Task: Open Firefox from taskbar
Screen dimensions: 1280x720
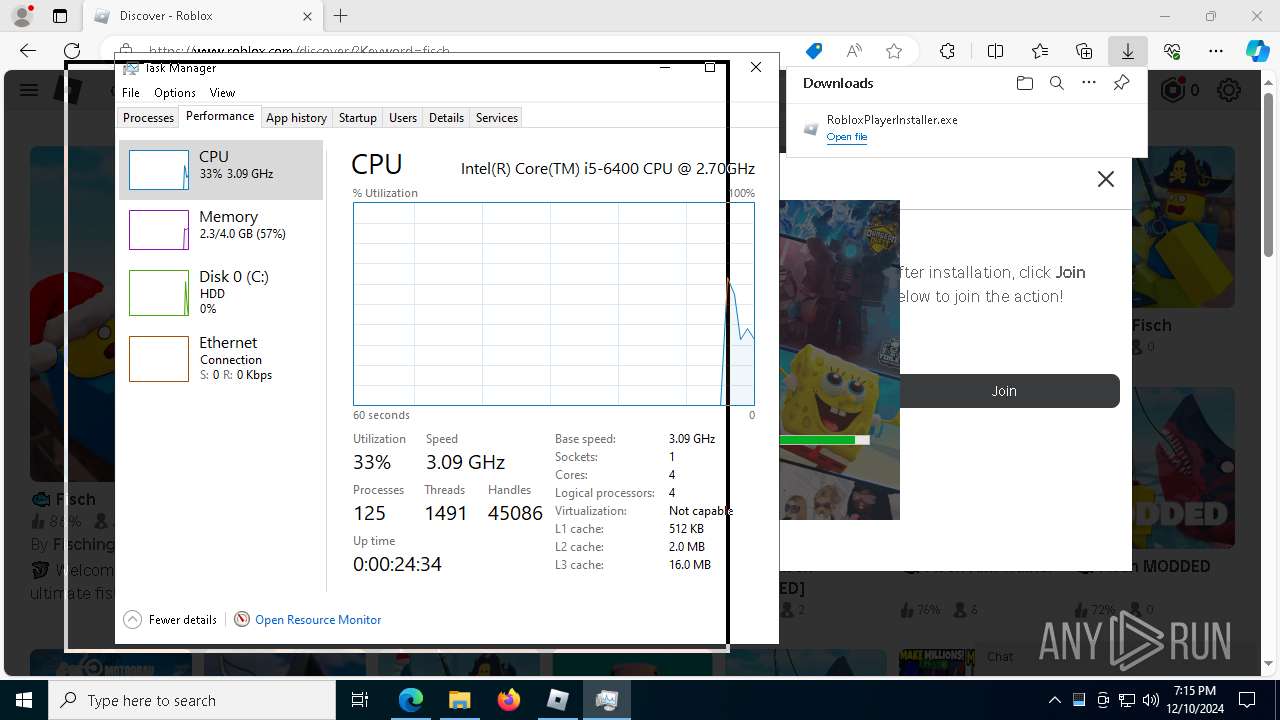Action: (509, 700)
